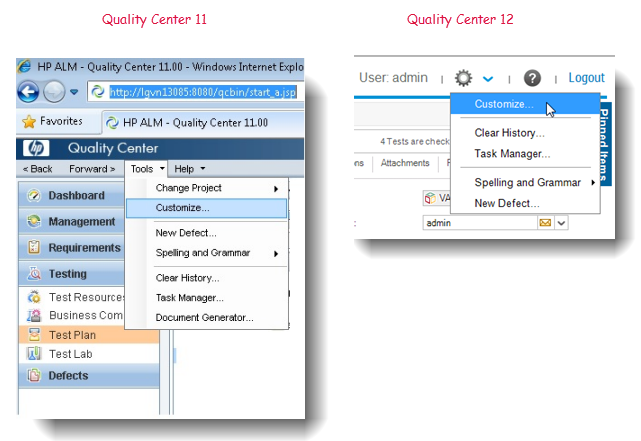Click the Management globe icon

[x=34, y=221]
